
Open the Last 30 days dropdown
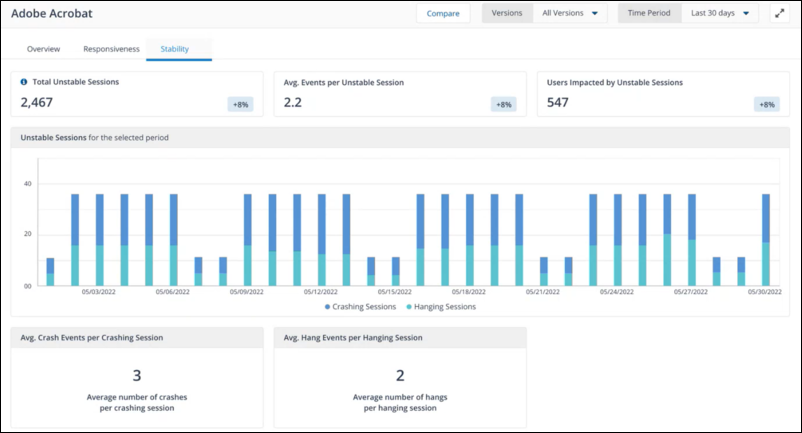pyautogui.click(x=720, y=14)
